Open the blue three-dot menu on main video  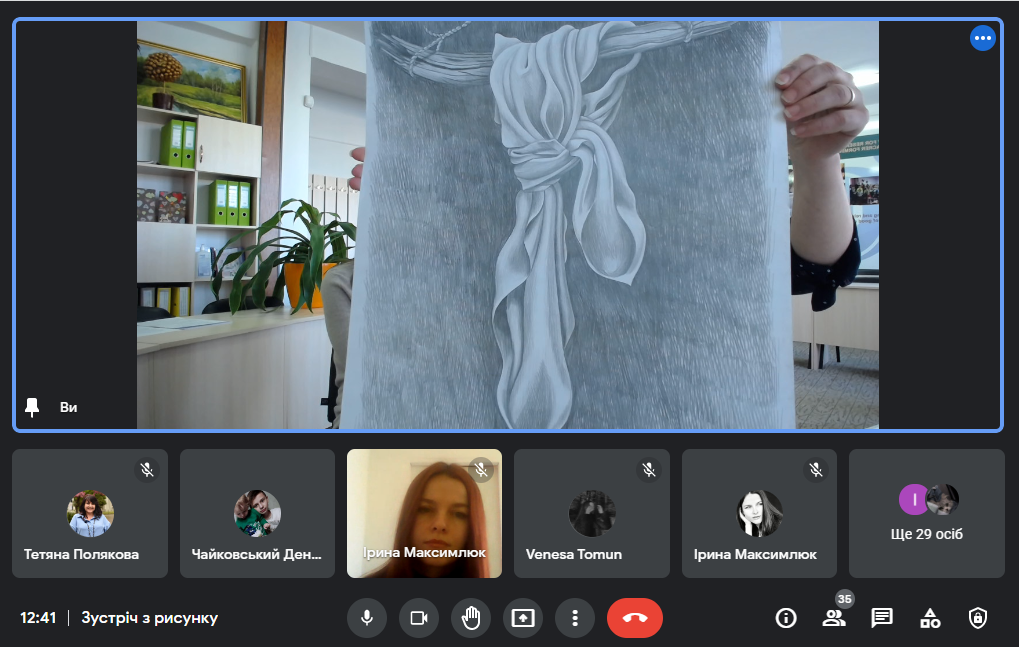pos(983,38)
